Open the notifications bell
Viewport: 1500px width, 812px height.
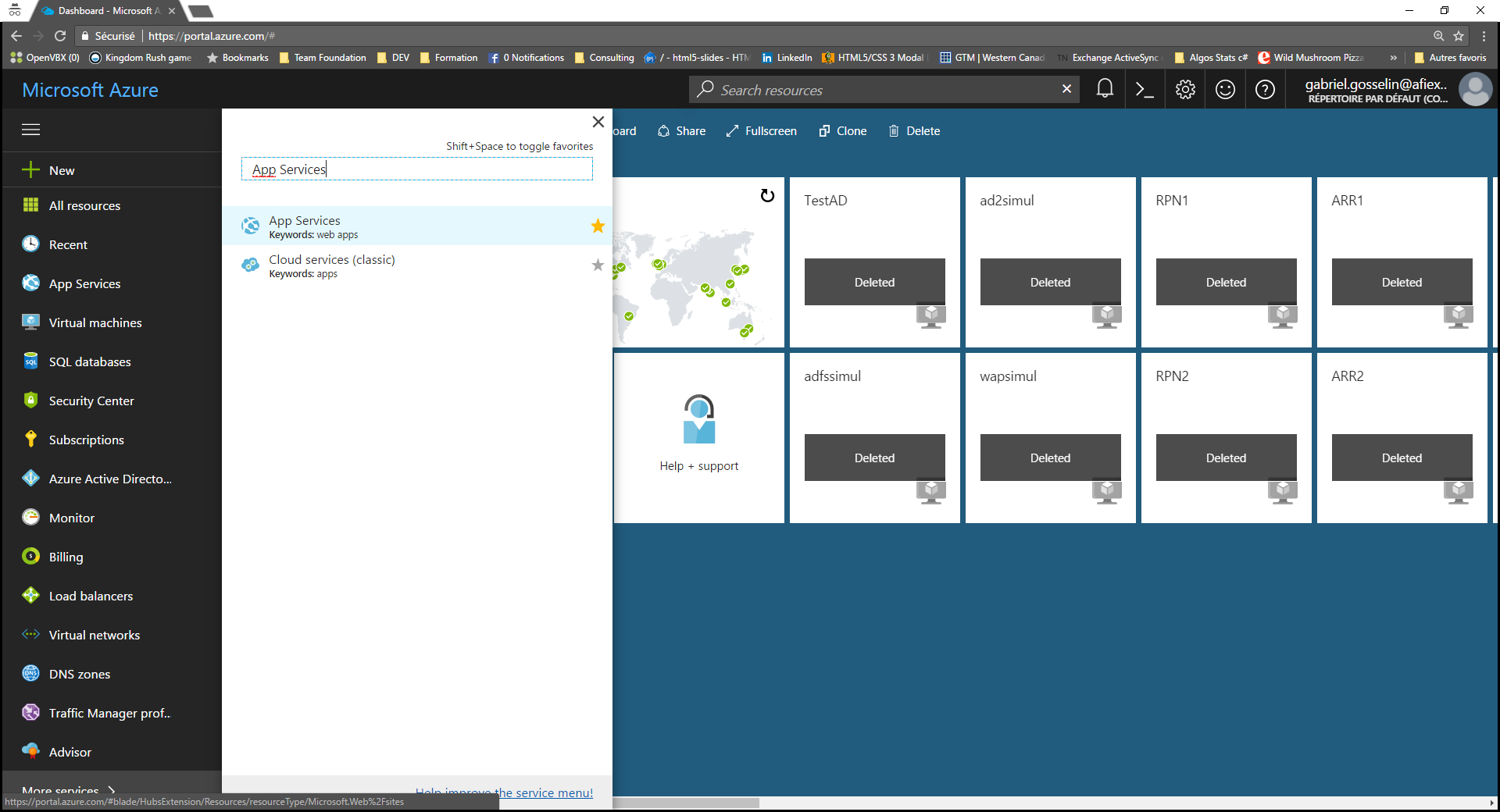[x=1105, y=89]
